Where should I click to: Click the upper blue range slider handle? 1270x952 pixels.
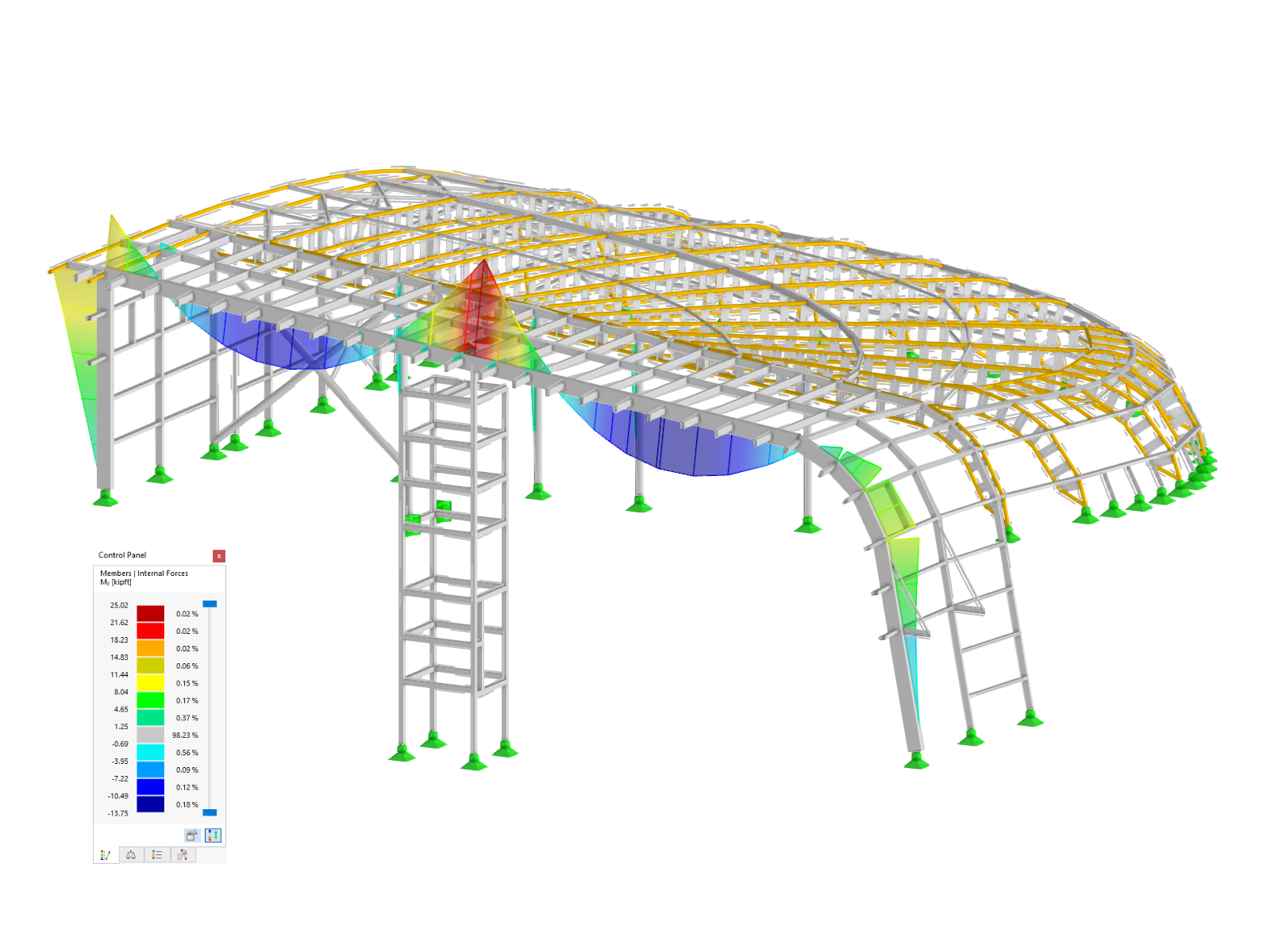tap(210, 604)
